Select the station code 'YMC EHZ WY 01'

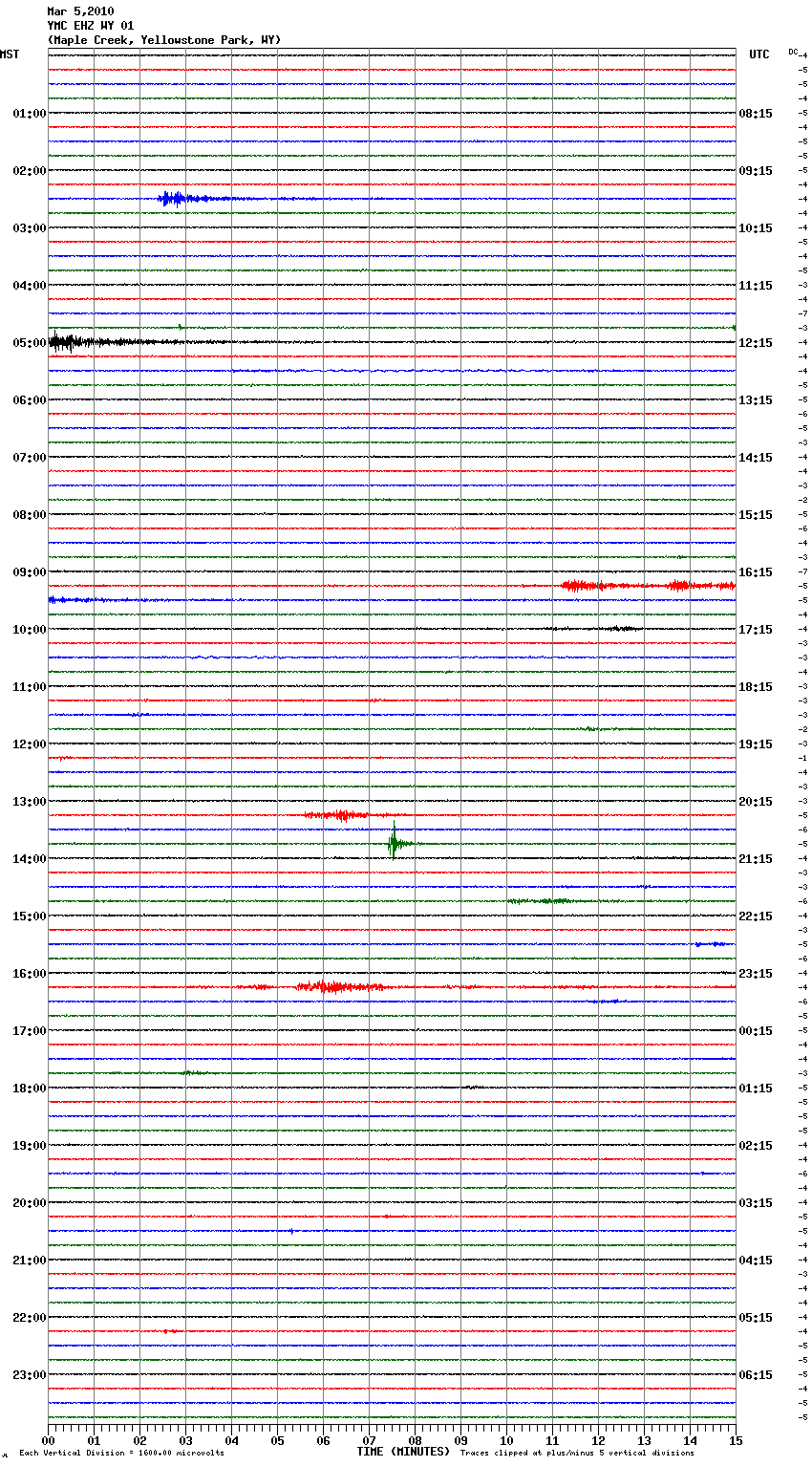[x=91, y=26]
